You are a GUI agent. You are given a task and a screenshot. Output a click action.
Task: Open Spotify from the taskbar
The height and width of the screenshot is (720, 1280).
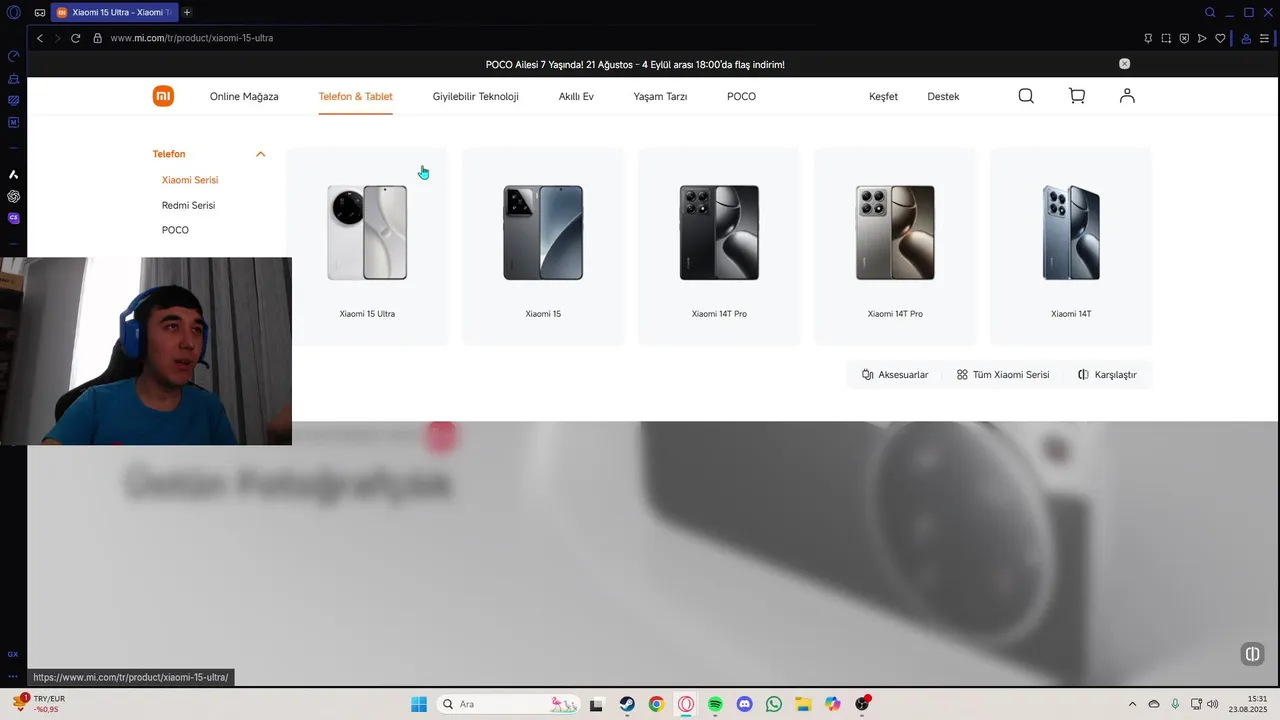tap(715, 704)
